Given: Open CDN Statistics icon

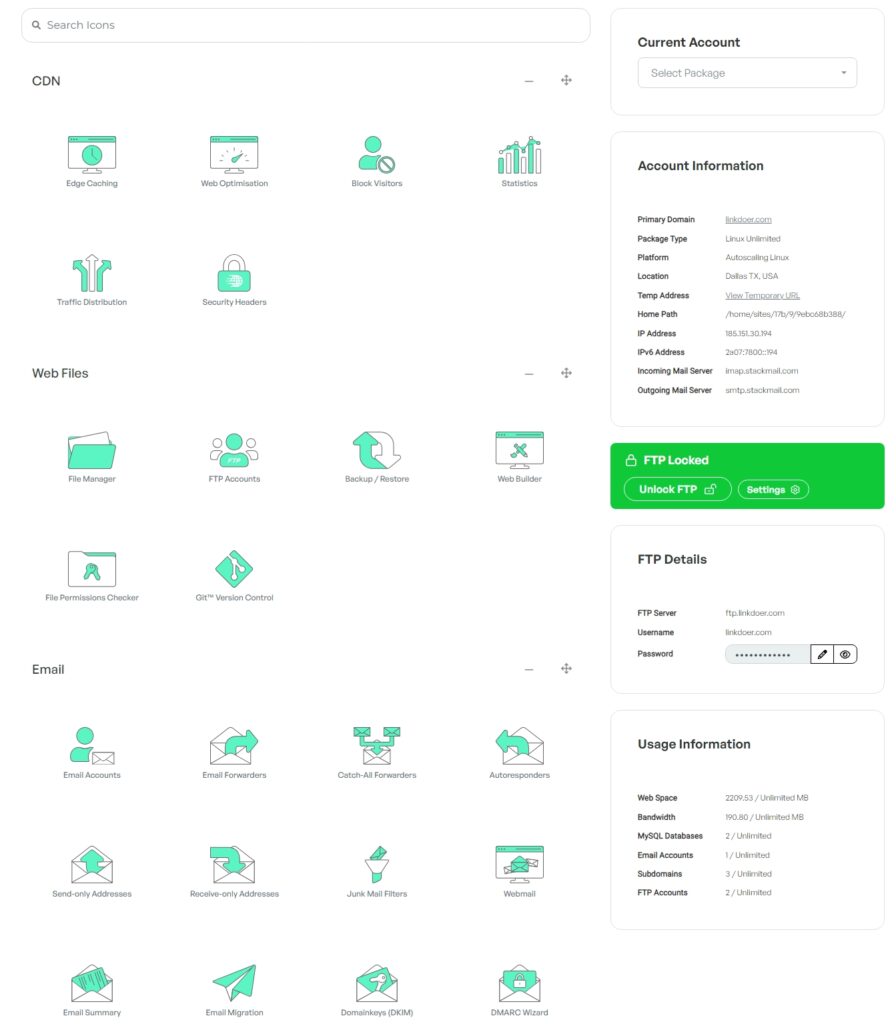Looking at the screenshot, I should coord(519,157).
